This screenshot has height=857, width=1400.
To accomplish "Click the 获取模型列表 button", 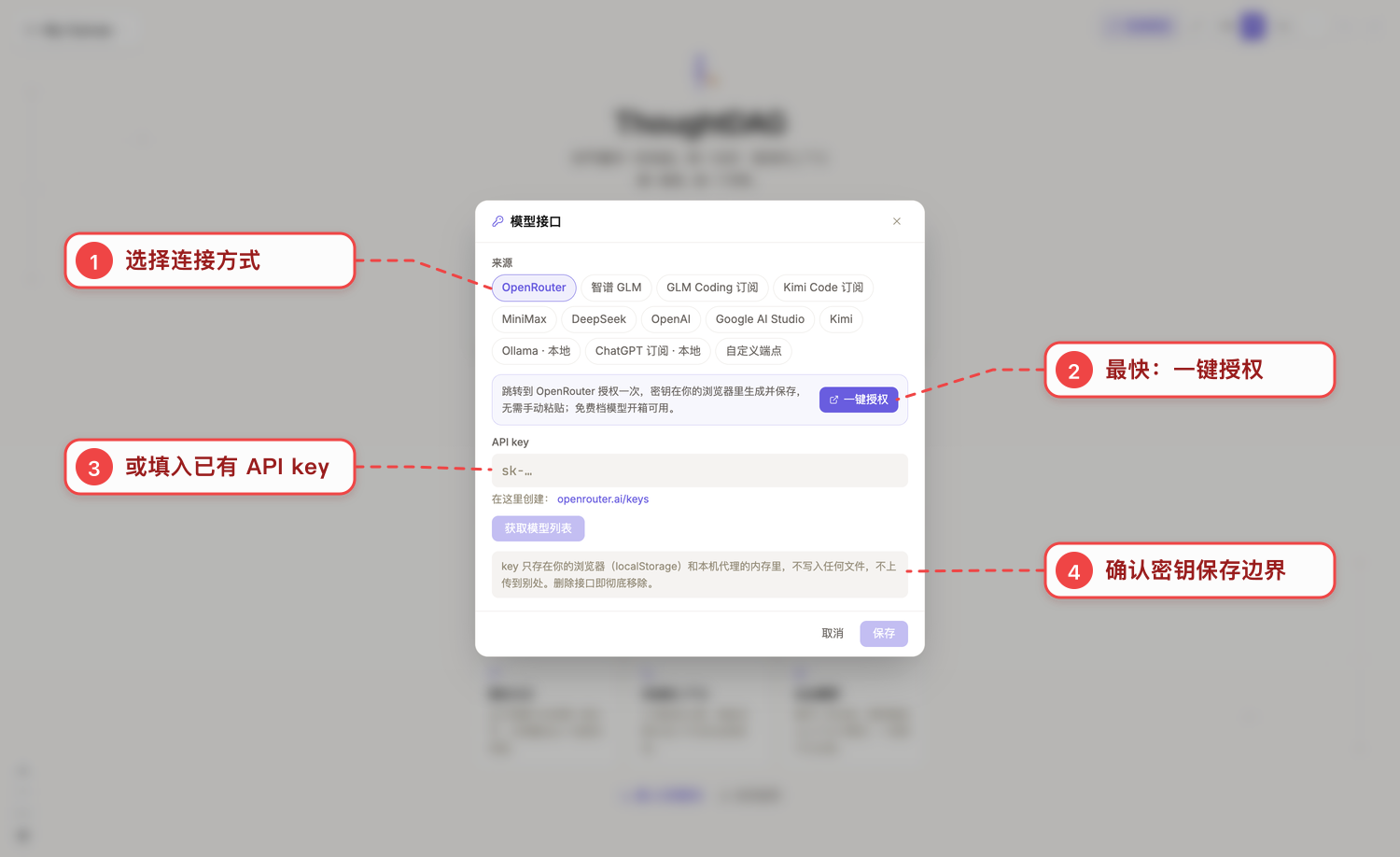I will coord(539,528).
